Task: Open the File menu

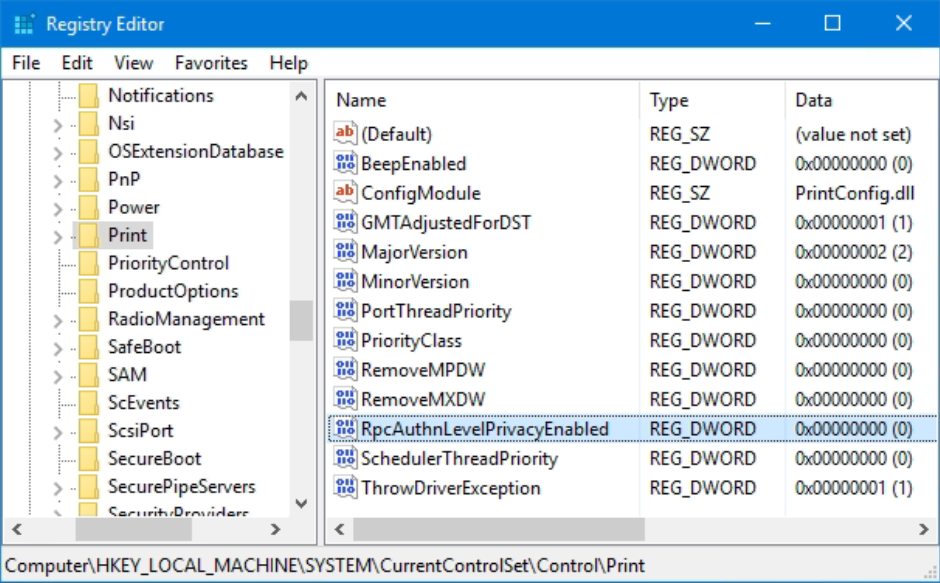Action: [x=25, y=62]
